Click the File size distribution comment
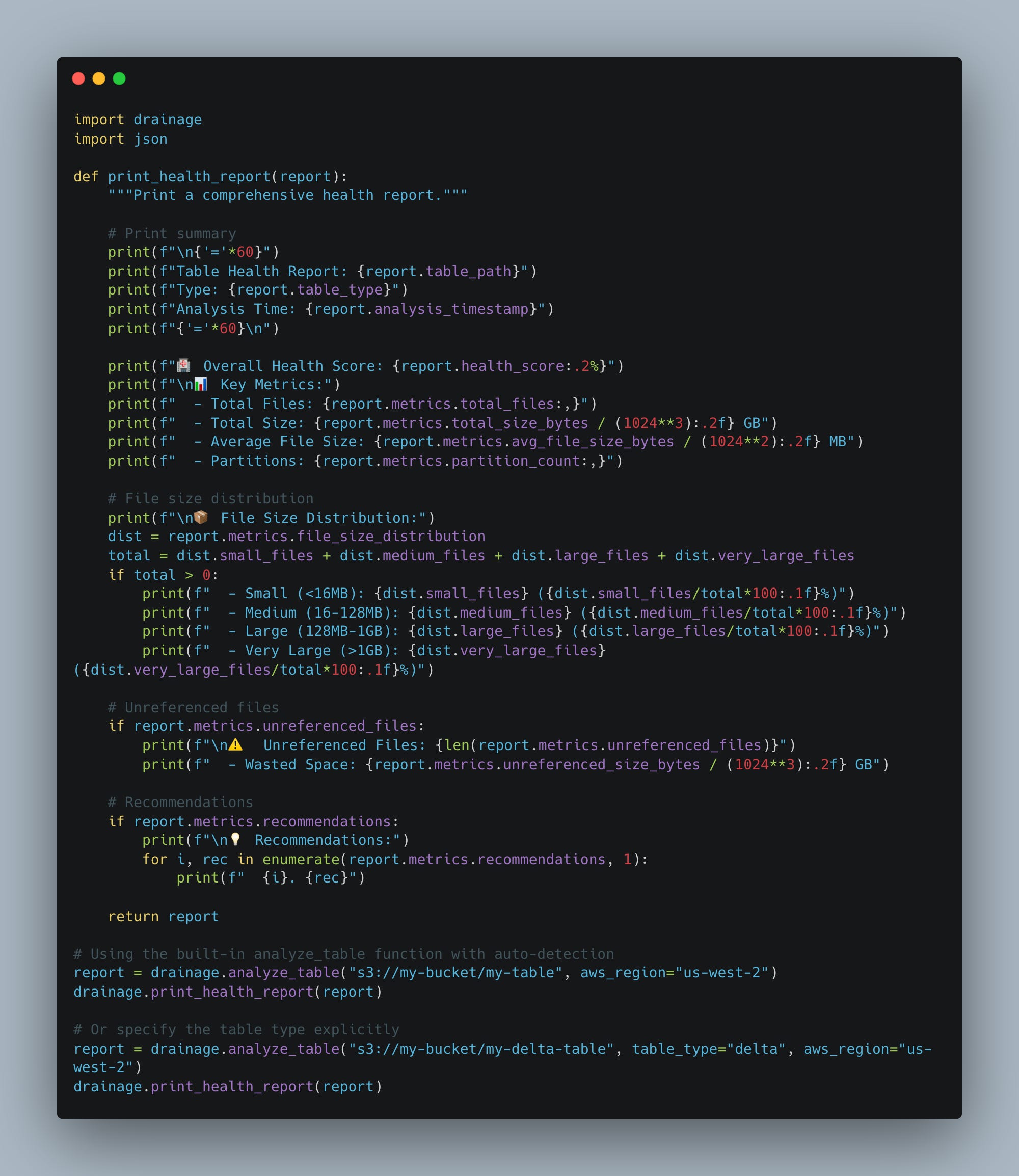Image resolution: width=1019 pixels, height=1176 pixels. click(210, 498)
